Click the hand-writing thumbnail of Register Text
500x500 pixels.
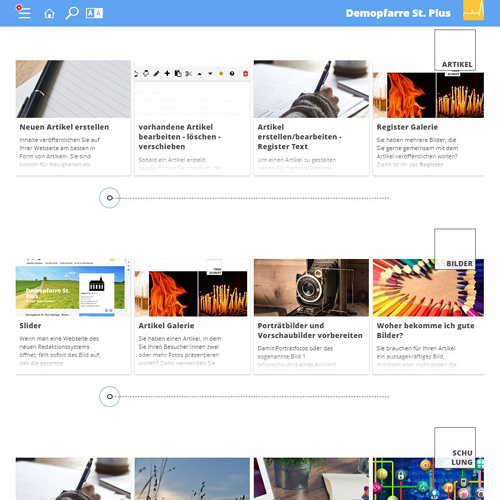311,89
